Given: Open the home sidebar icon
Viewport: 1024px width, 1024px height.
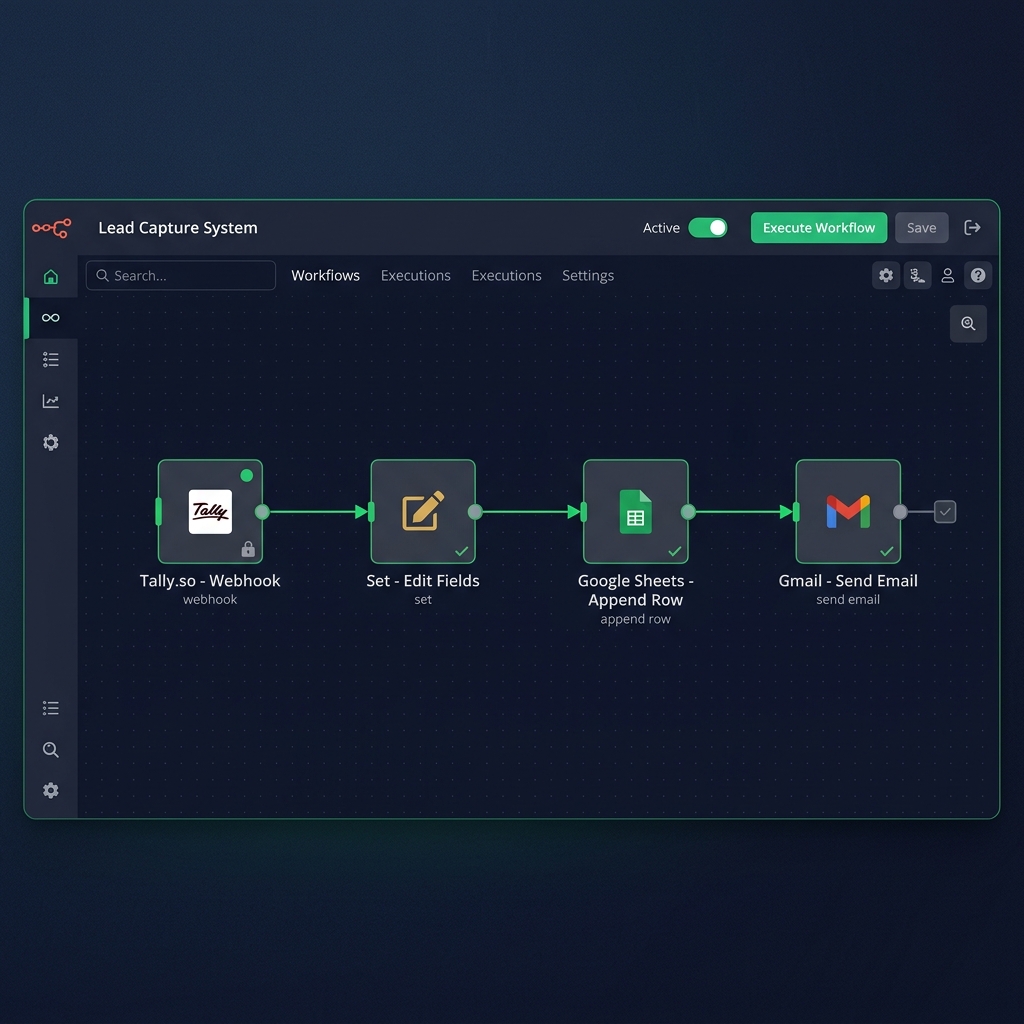Looking at the screenshot, I should [x=50, y=276].
